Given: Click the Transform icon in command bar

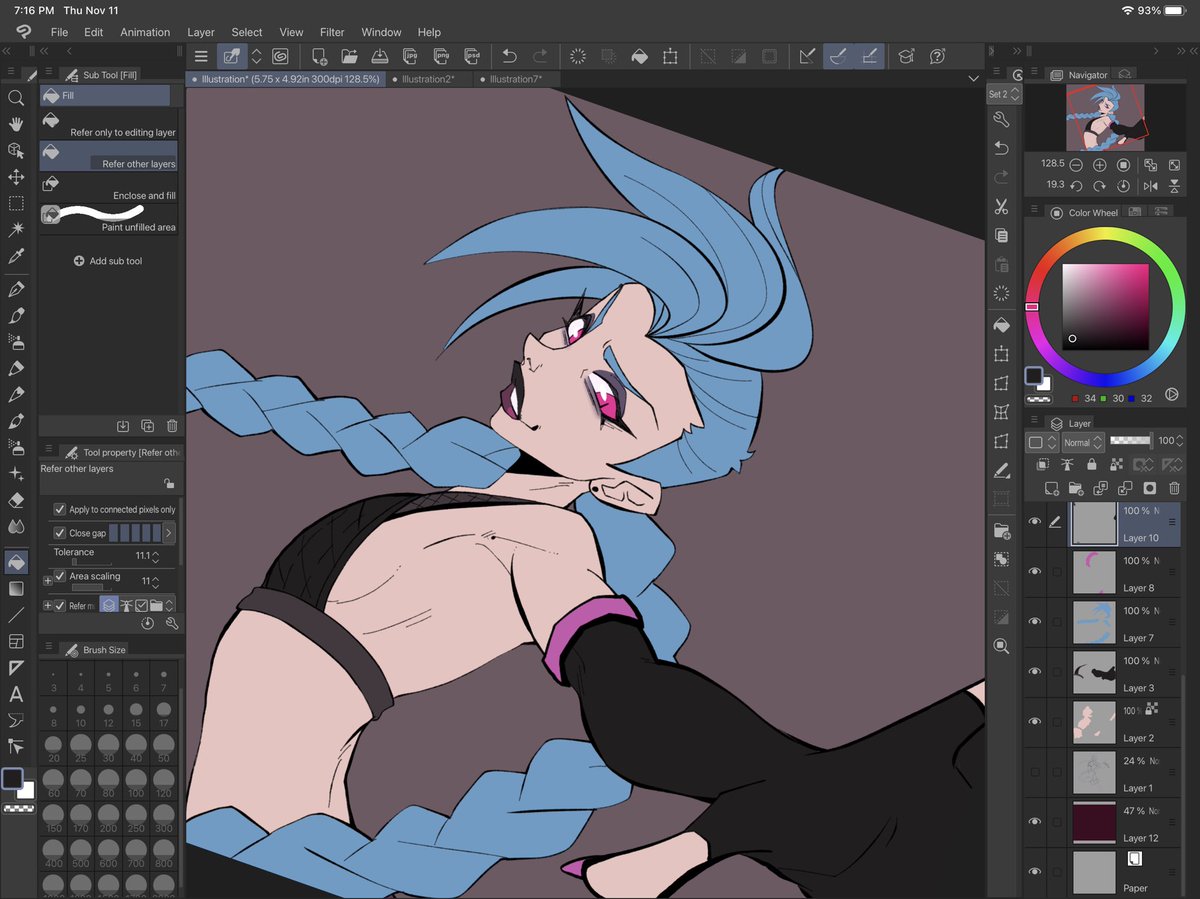Looking at the screenshot, I should (x=669, y=57).
